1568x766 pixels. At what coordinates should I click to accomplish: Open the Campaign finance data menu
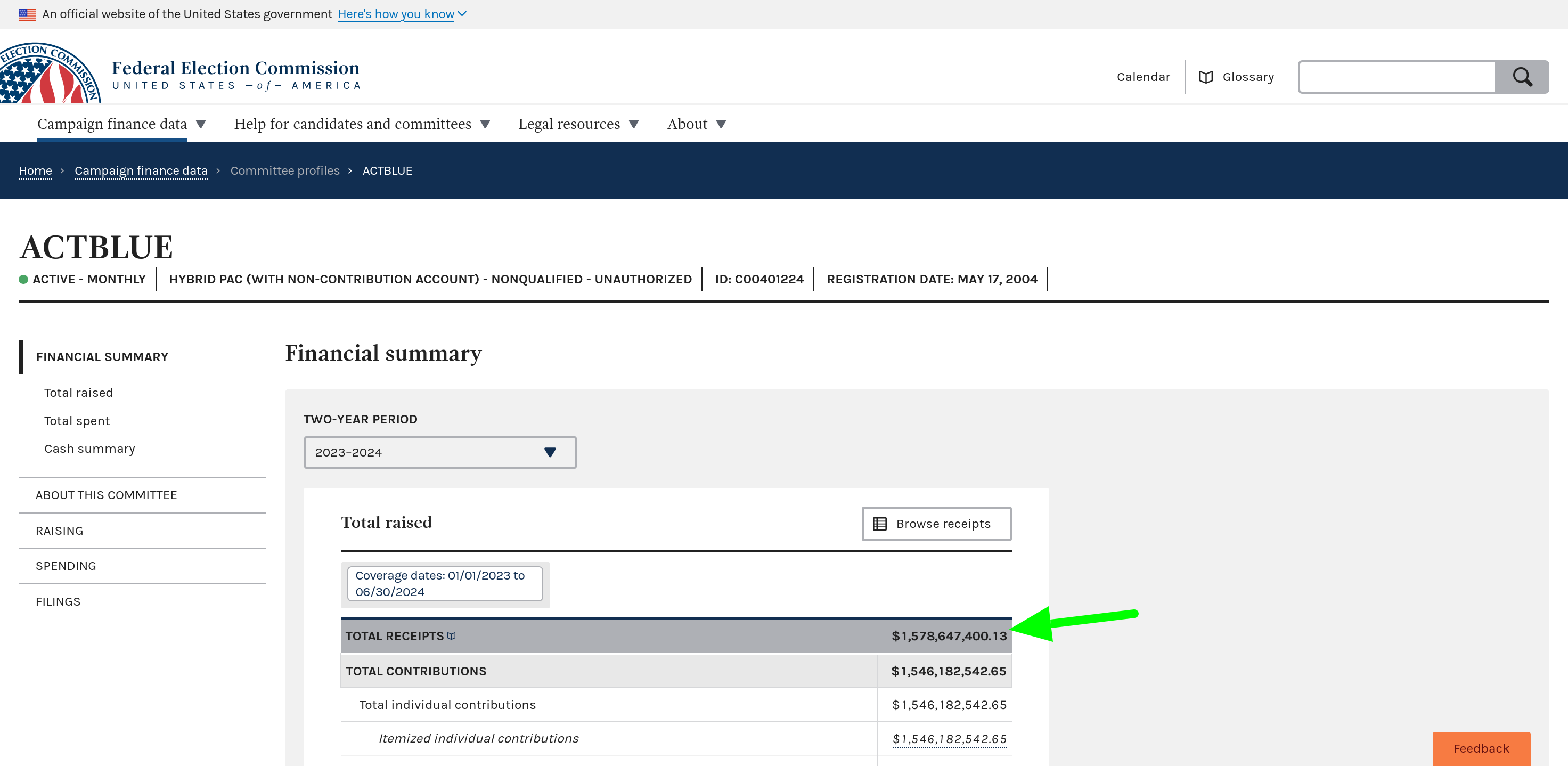(112, 124)
